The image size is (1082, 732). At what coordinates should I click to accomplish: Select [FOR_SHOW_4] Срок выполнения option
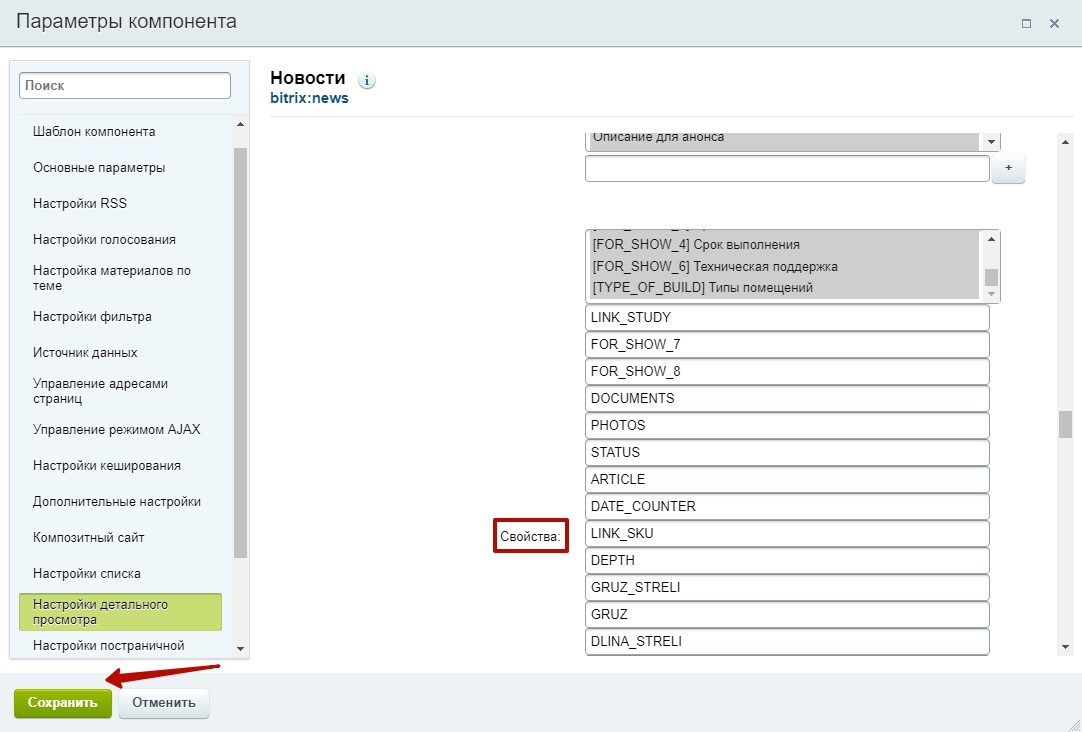696,244
